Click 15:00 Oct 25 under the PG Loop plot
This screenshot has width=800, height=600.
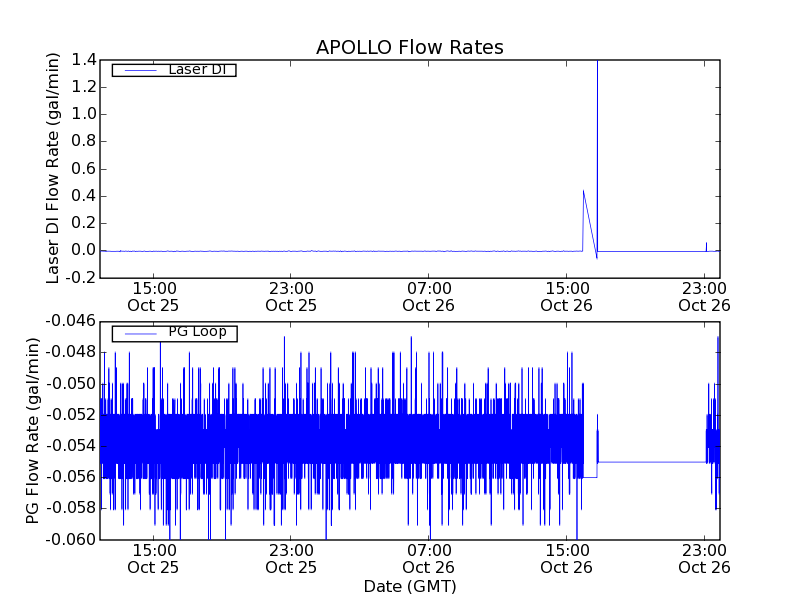pos(153,559)
